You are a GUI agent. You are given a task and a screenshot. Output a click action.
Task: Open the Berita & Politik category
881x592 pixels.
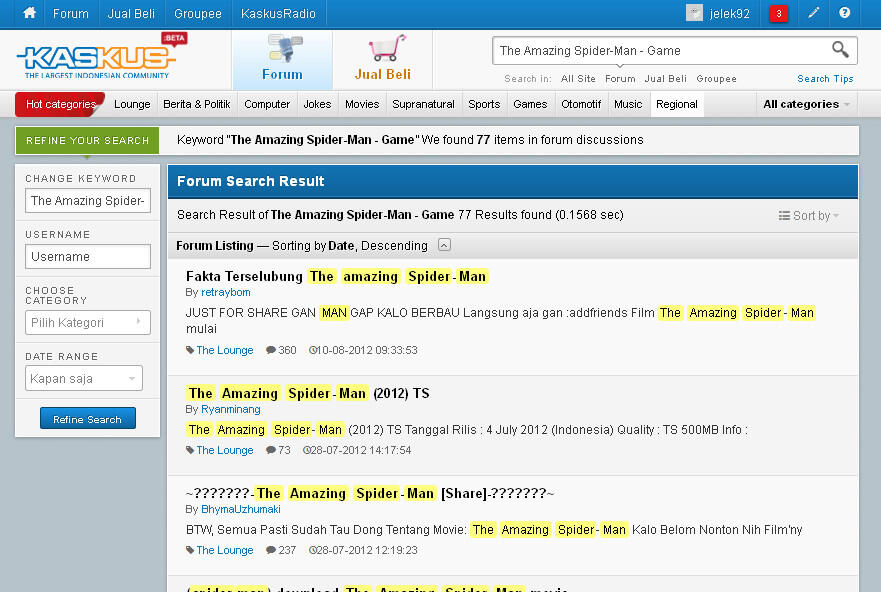[197, 104]
